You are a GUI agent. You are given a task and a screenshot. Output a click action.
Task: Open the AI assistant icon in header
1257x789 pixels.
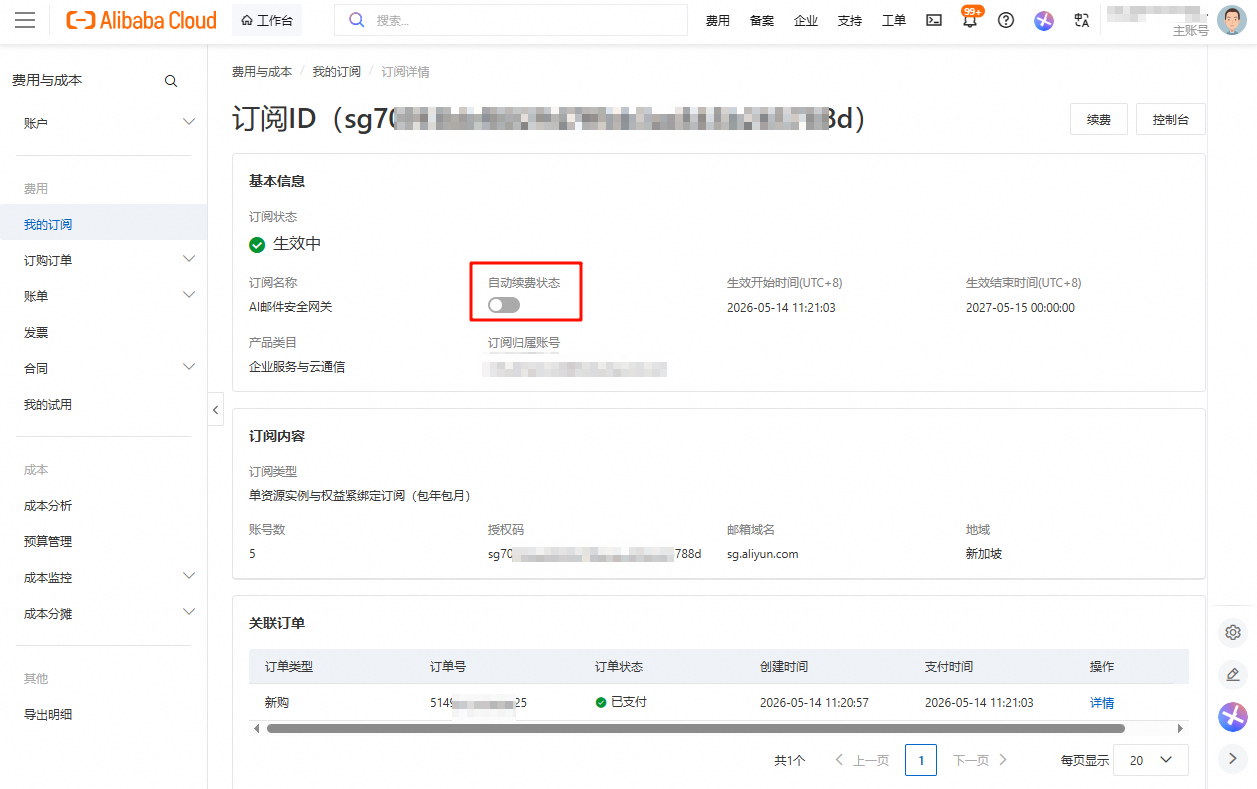pos(1044,20)
